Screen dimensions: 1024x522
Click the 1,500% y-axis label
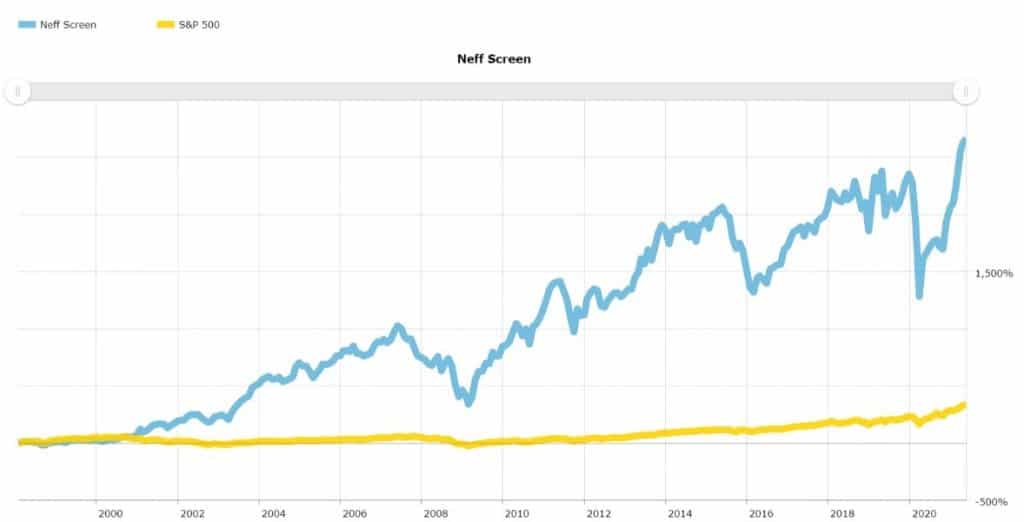994,273
